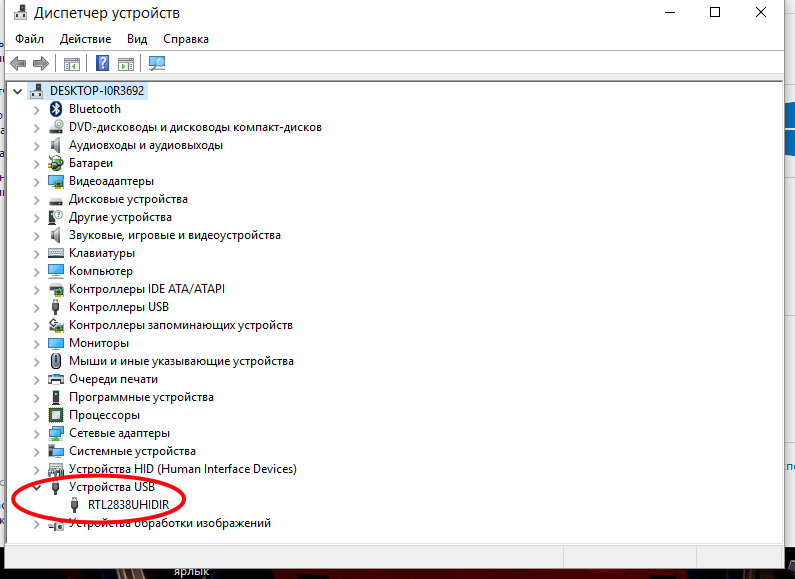The height and width of the screenshot is (579, 795).
Task: Expand the Bluetooth category arrow
Action: click(x=37, y=110)
